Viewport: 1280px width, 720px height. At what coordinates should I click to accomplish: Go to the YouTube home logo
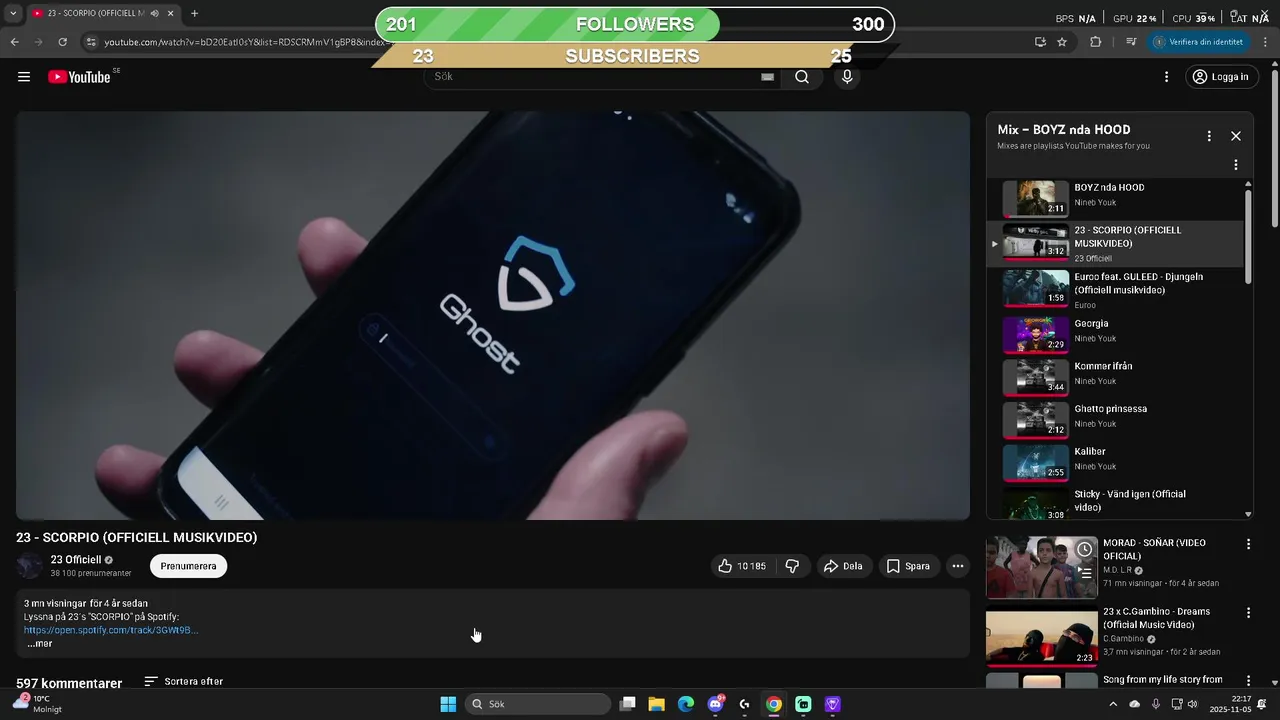click(x=79, y=77)
